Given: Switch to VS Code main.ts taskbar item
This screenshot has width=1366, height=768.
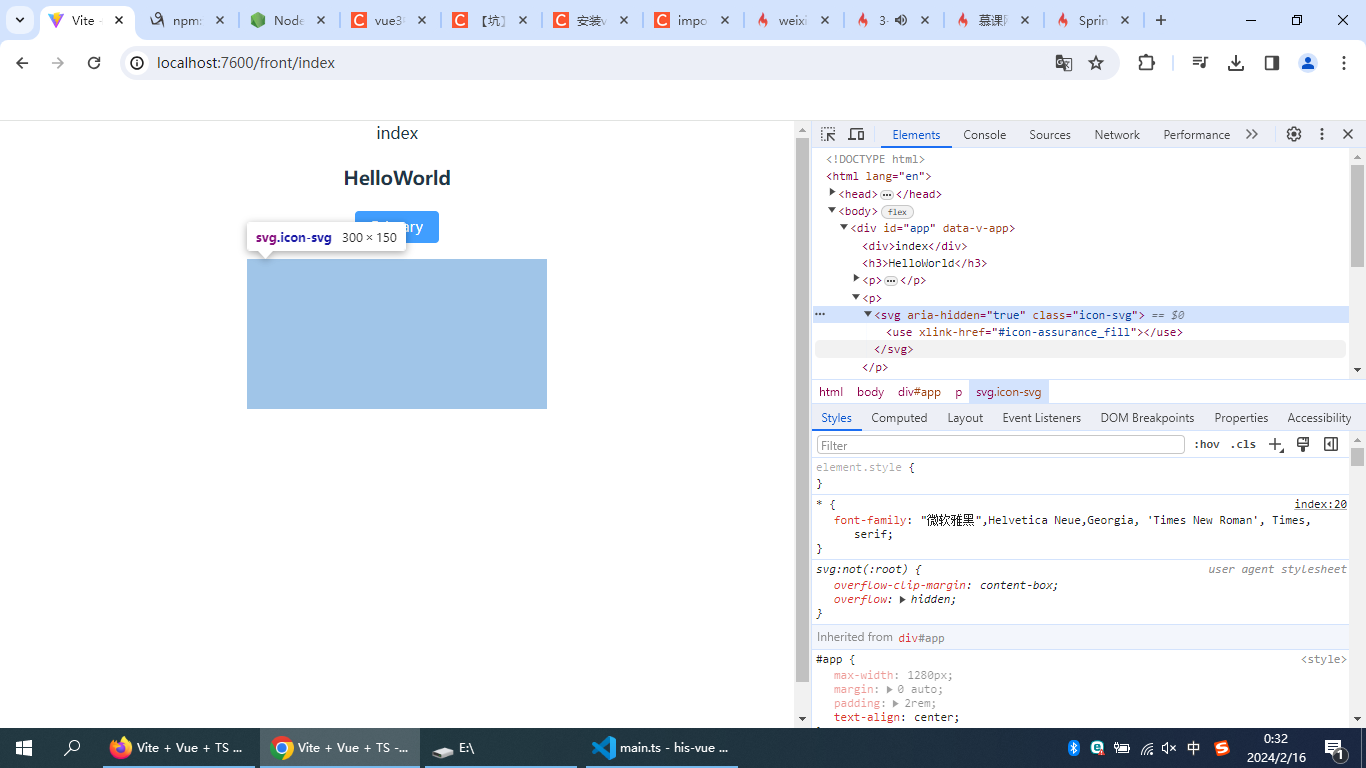Looking at the screenshot, I should click(x=662, y=748).
